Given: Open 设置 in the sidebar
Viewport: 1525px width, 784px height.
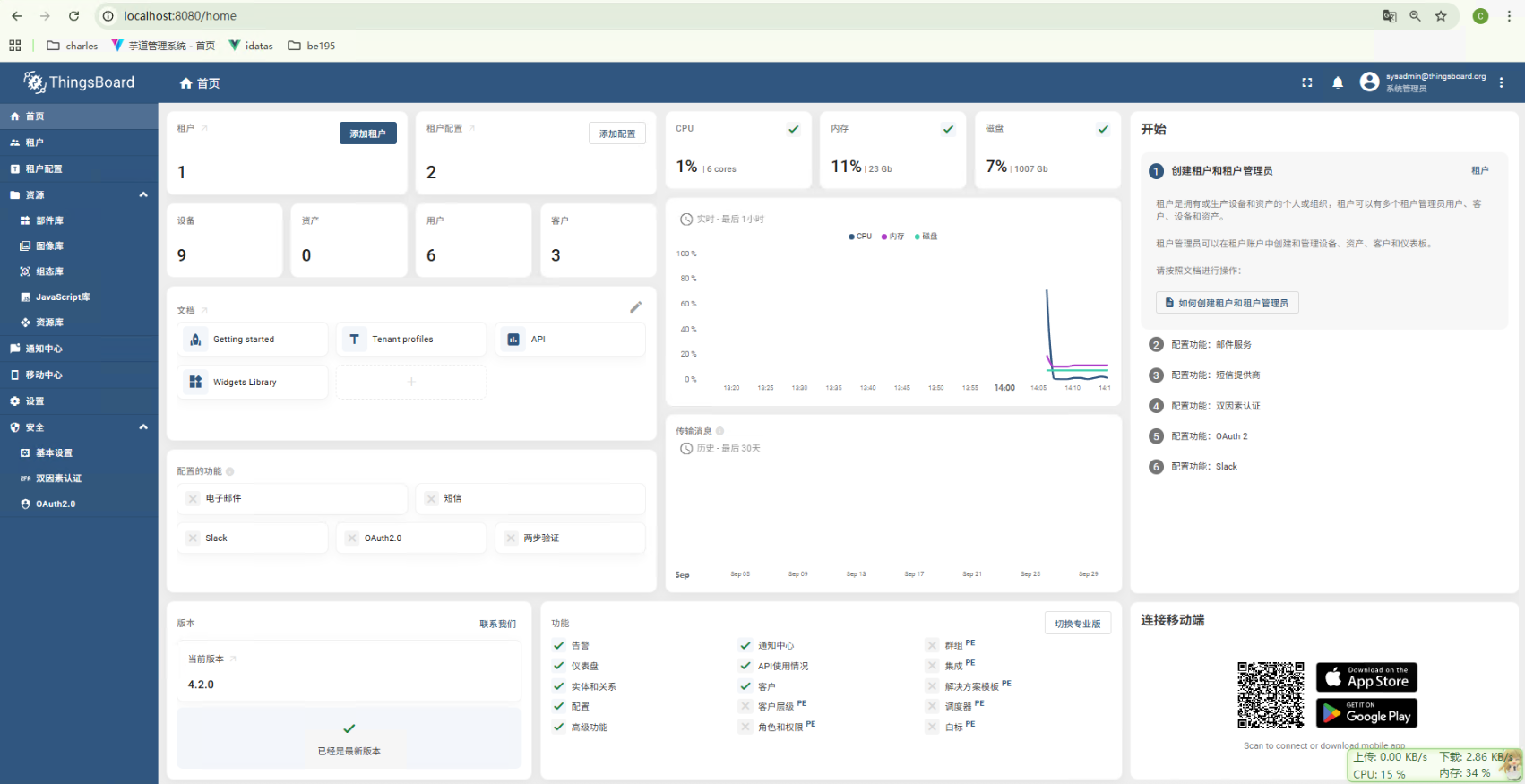Looking at the screenshot, I should 79,401.
